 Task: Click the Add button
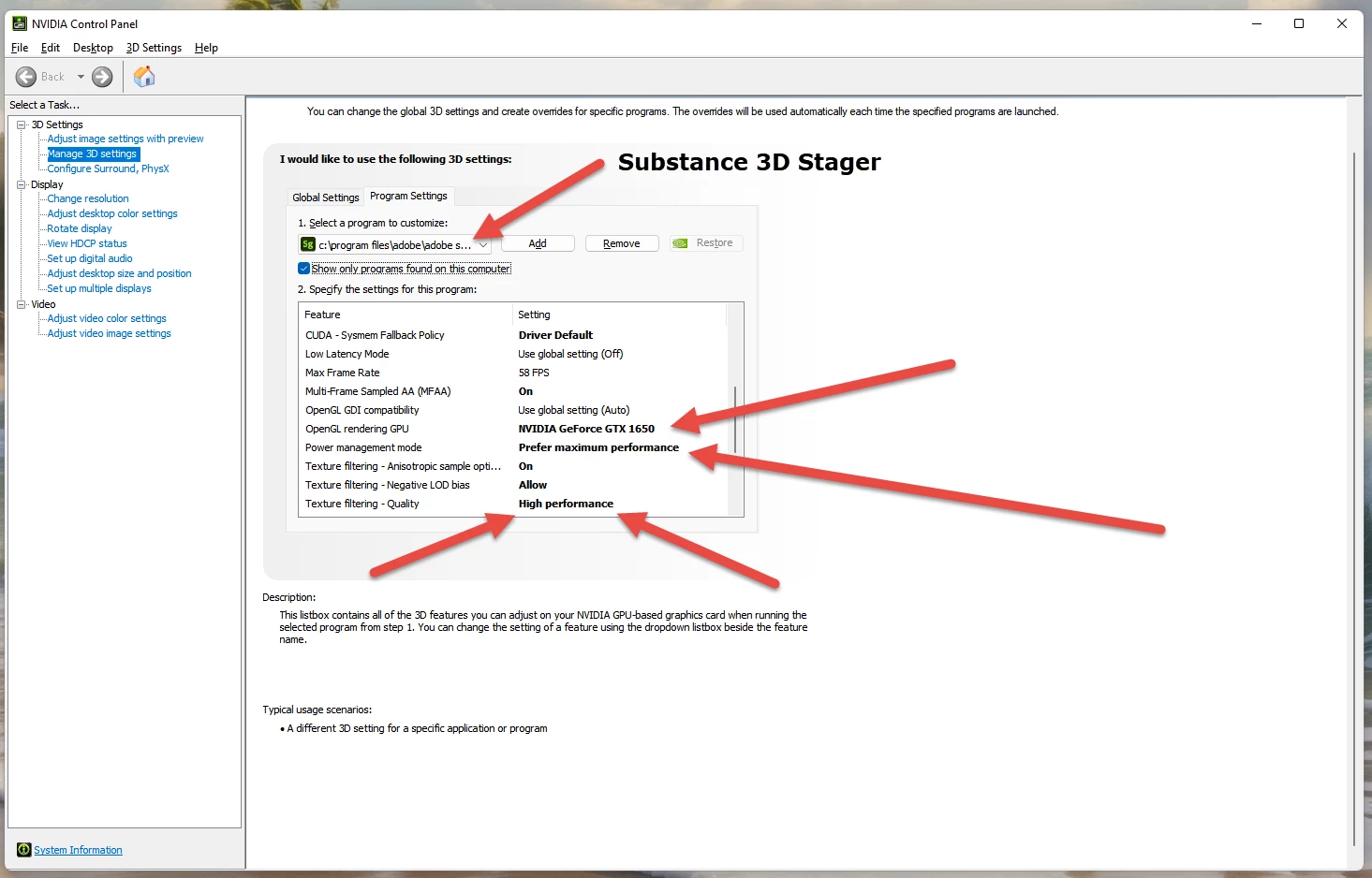(x=538, y=243)
